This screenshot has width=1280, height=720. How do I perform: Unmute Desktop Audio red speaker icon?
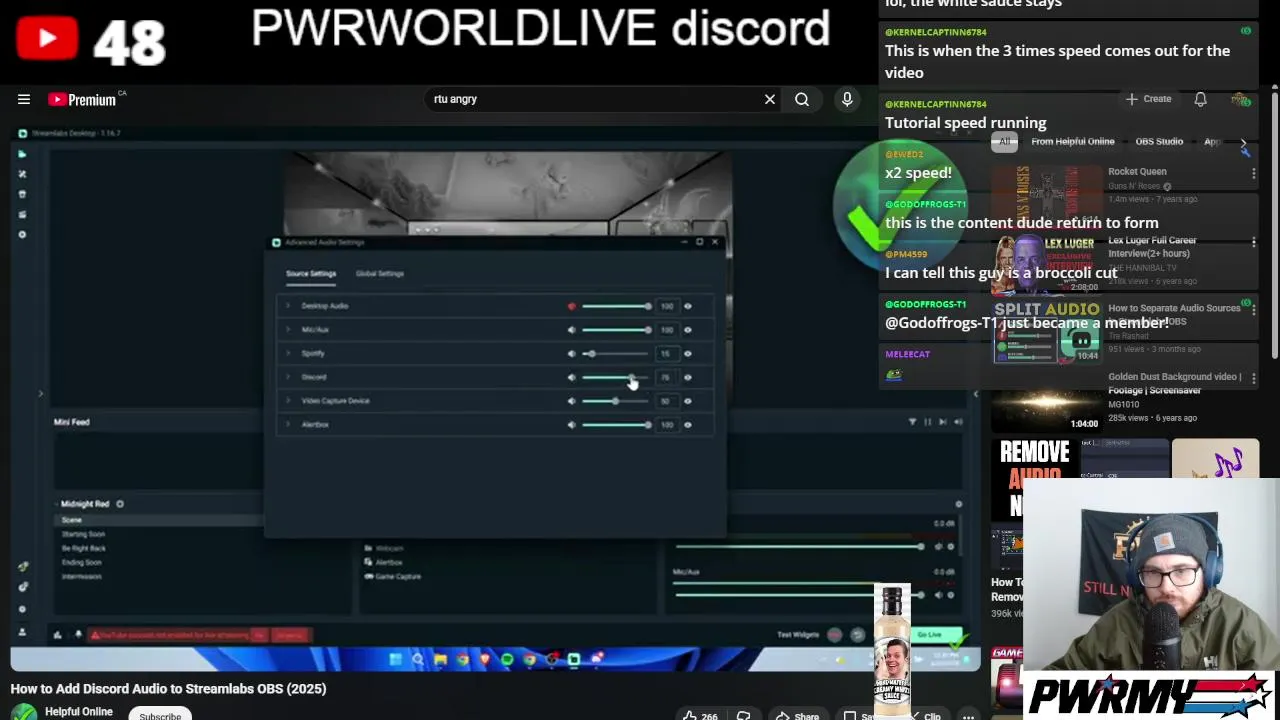pos(572,306)
